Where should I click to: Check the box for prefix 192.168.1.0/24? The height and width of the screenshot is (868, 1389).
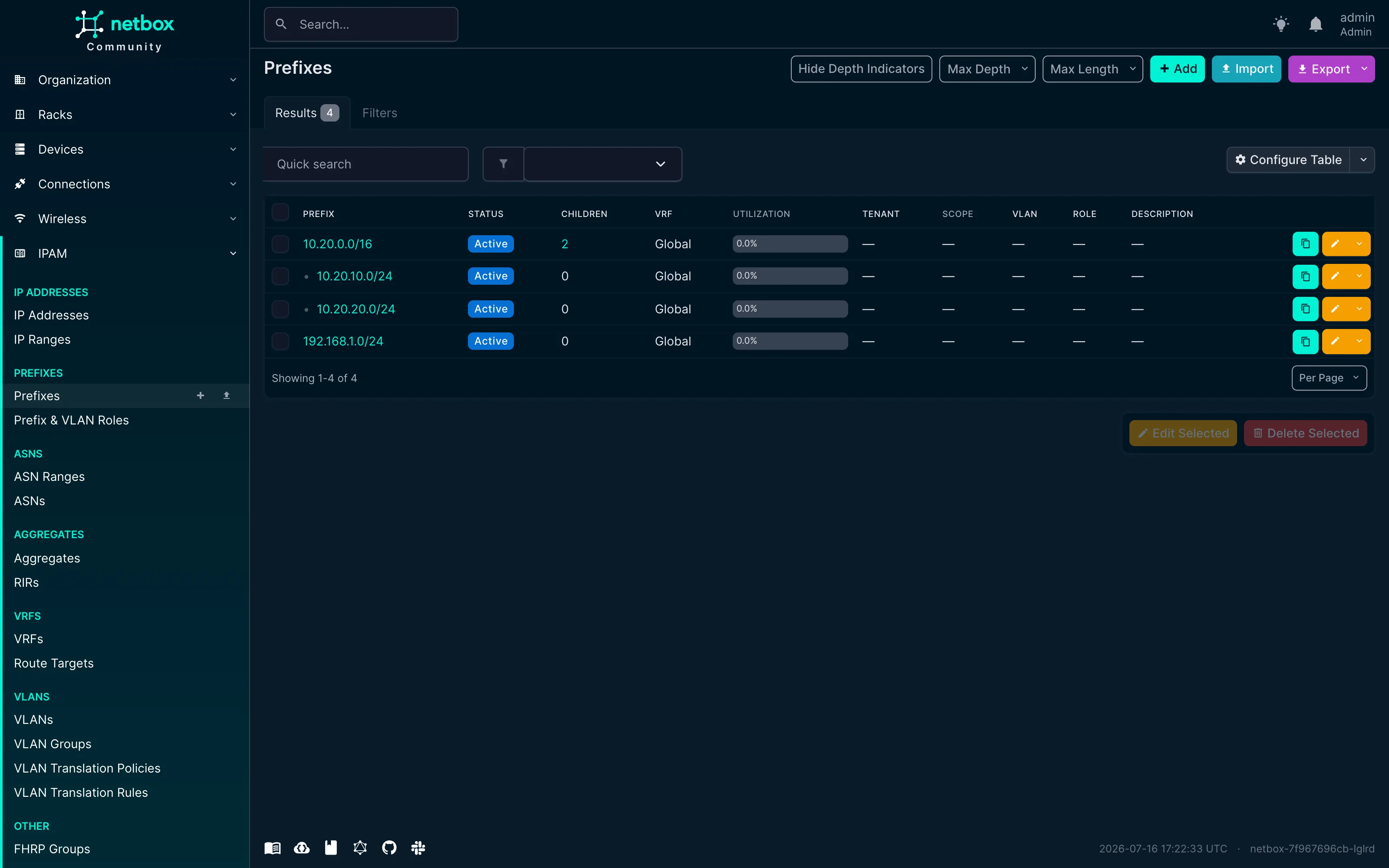point(280,341)
